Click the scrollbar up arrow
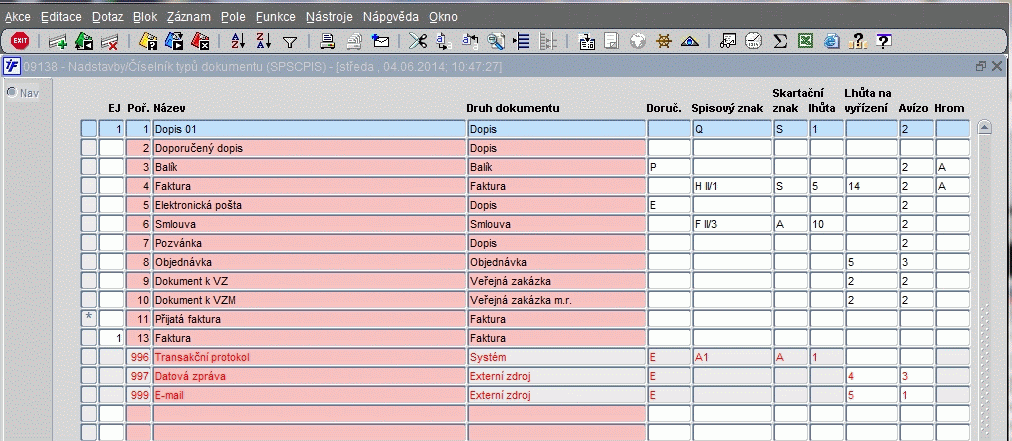The width and height of the screenshot is (1012, 441). [985, 128]
